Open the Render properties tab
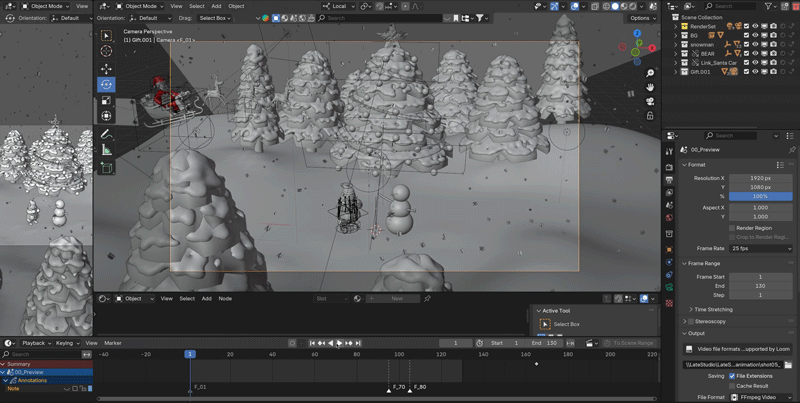The height and width of the screenshot is (403, 800). pyautogui.click(x=669, y=167)
